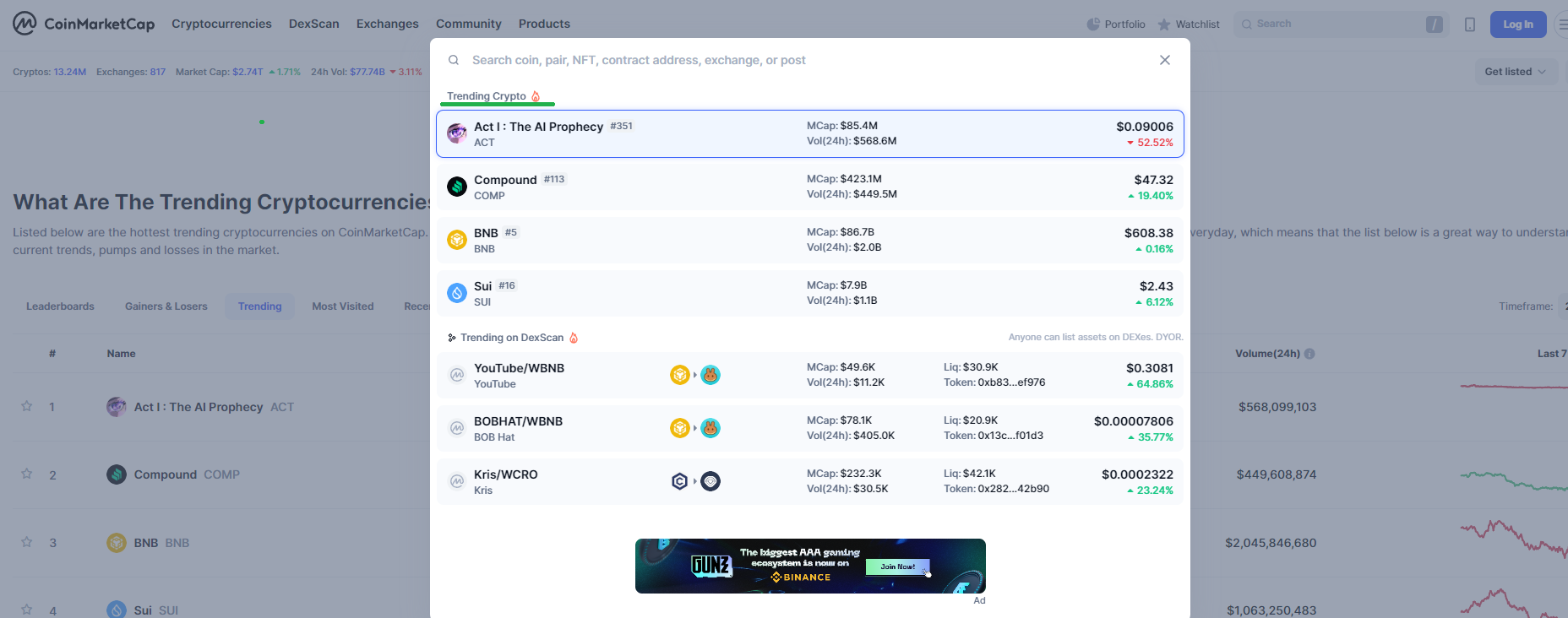Click the CoinMarketCap logo
The image size is (1568, 618).
click(x=84, y=24)
